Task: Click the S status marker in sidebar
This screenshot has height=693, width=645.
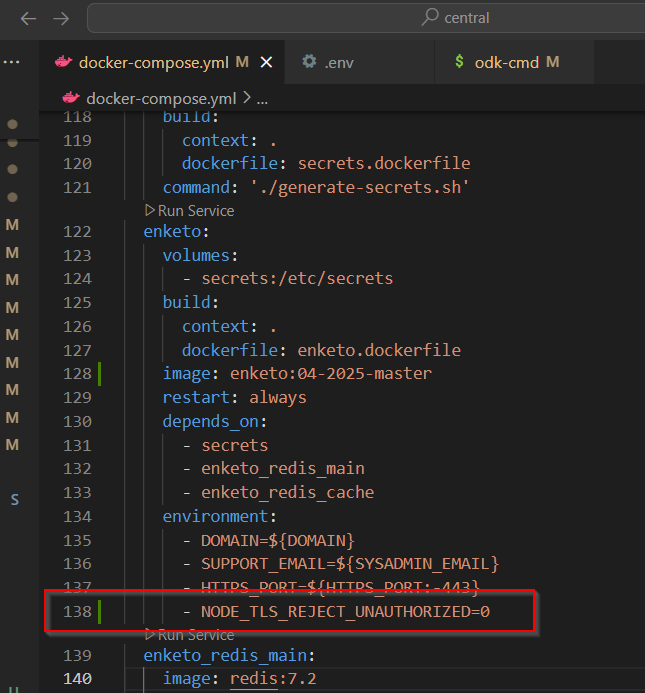Action: pyautogui.click(x=15, y=499)
